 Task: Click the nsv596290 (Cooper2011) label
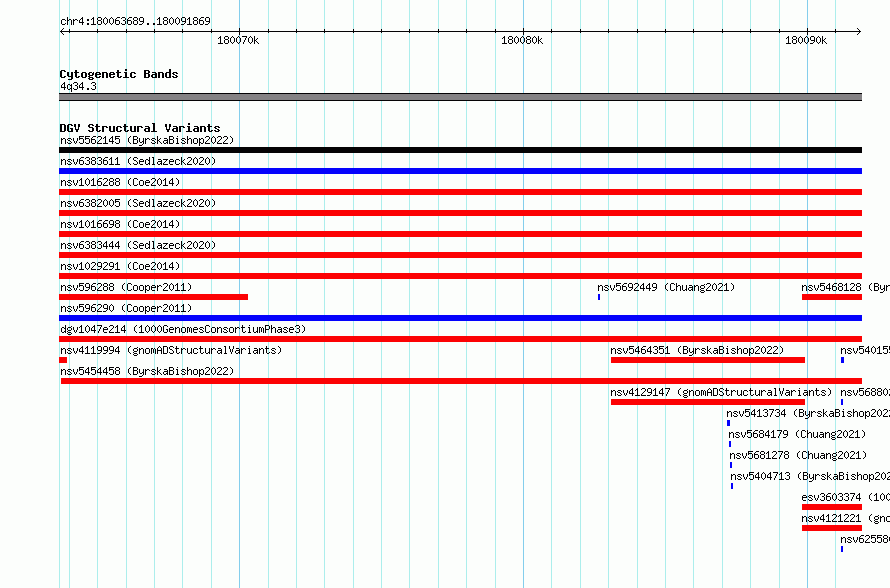(x=126, y=308)
